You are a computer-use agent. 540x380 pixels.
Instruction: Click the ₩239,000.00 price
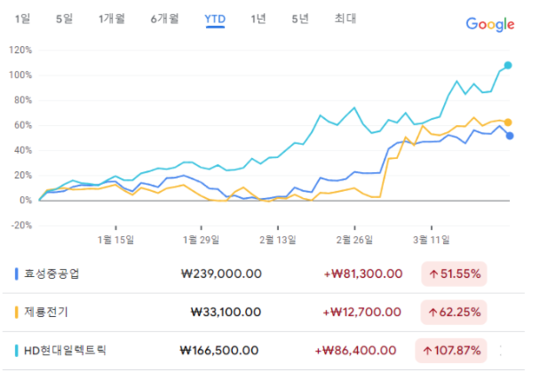(221, 274)
